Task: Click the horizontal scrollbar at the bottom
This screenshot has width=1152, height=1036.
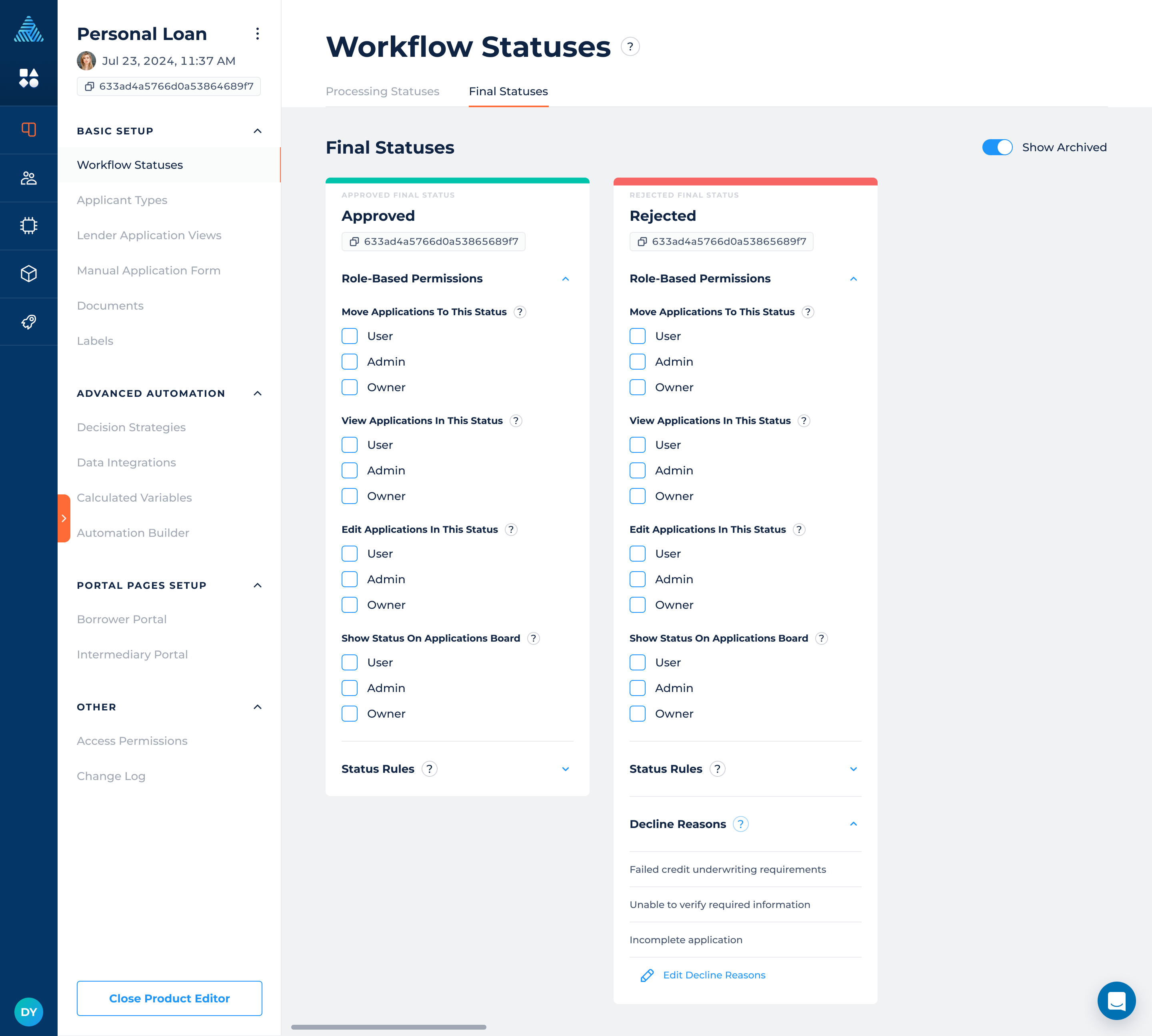Action: [x=389, y=1027]
